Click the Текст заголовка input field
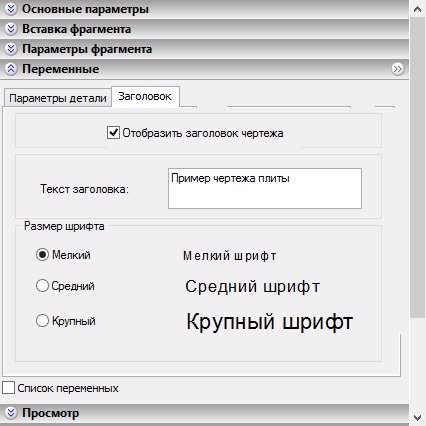This screenshot has height=426, width=426. pos(265,188)
